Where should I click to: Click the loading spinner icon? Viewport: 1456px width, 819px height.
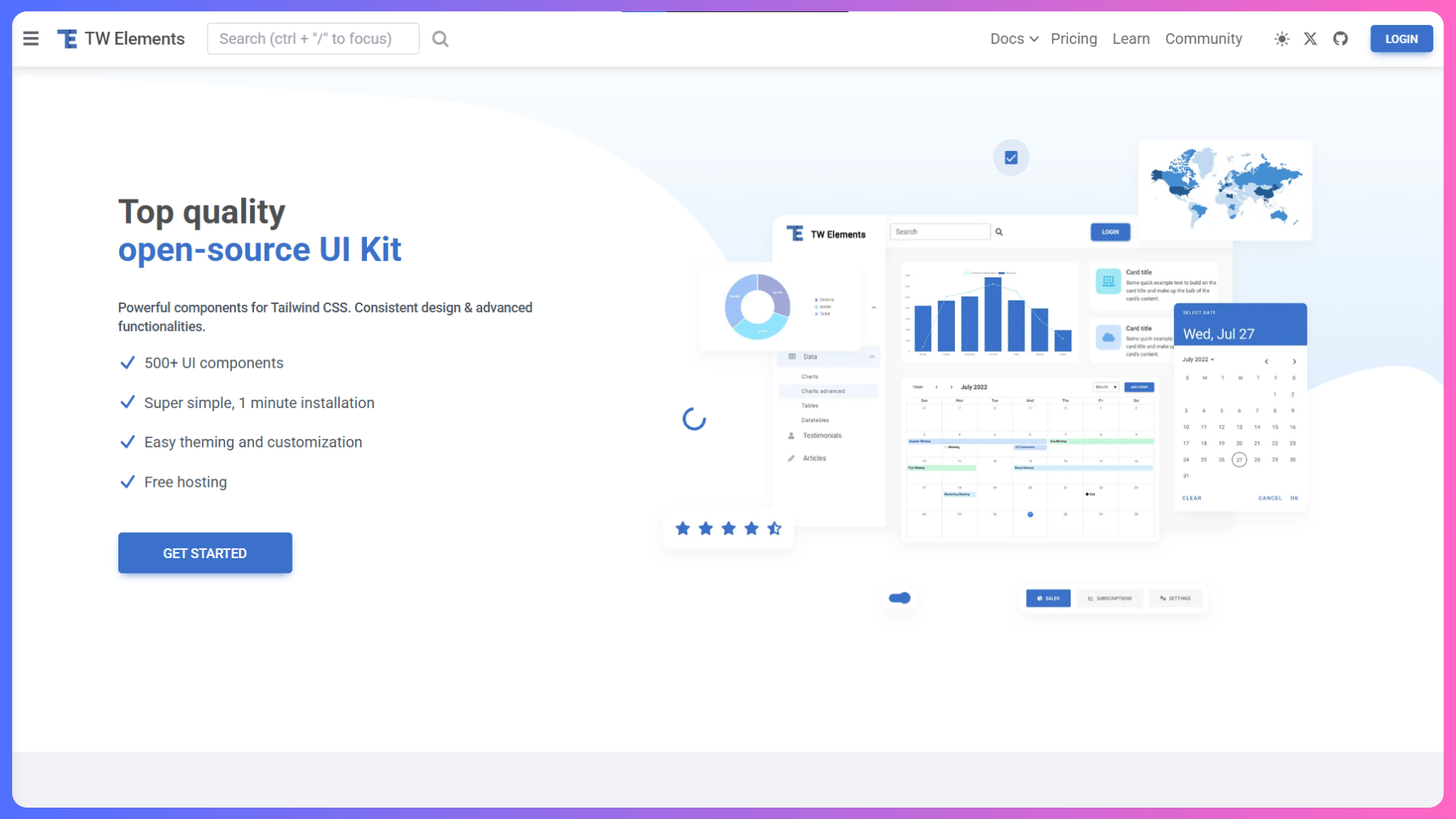[694, 419]
